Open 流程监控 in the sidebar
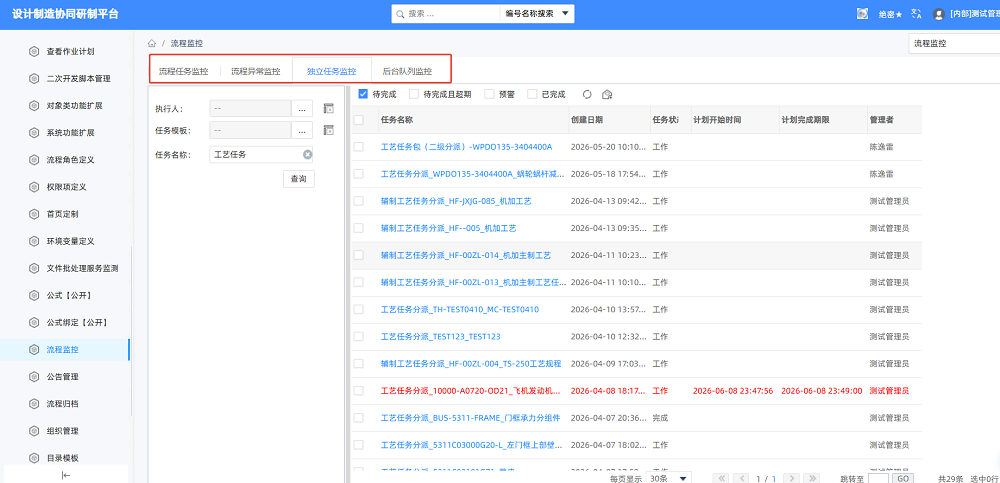The width and height of the screenshot is (1000, 483). coord(64,350)
